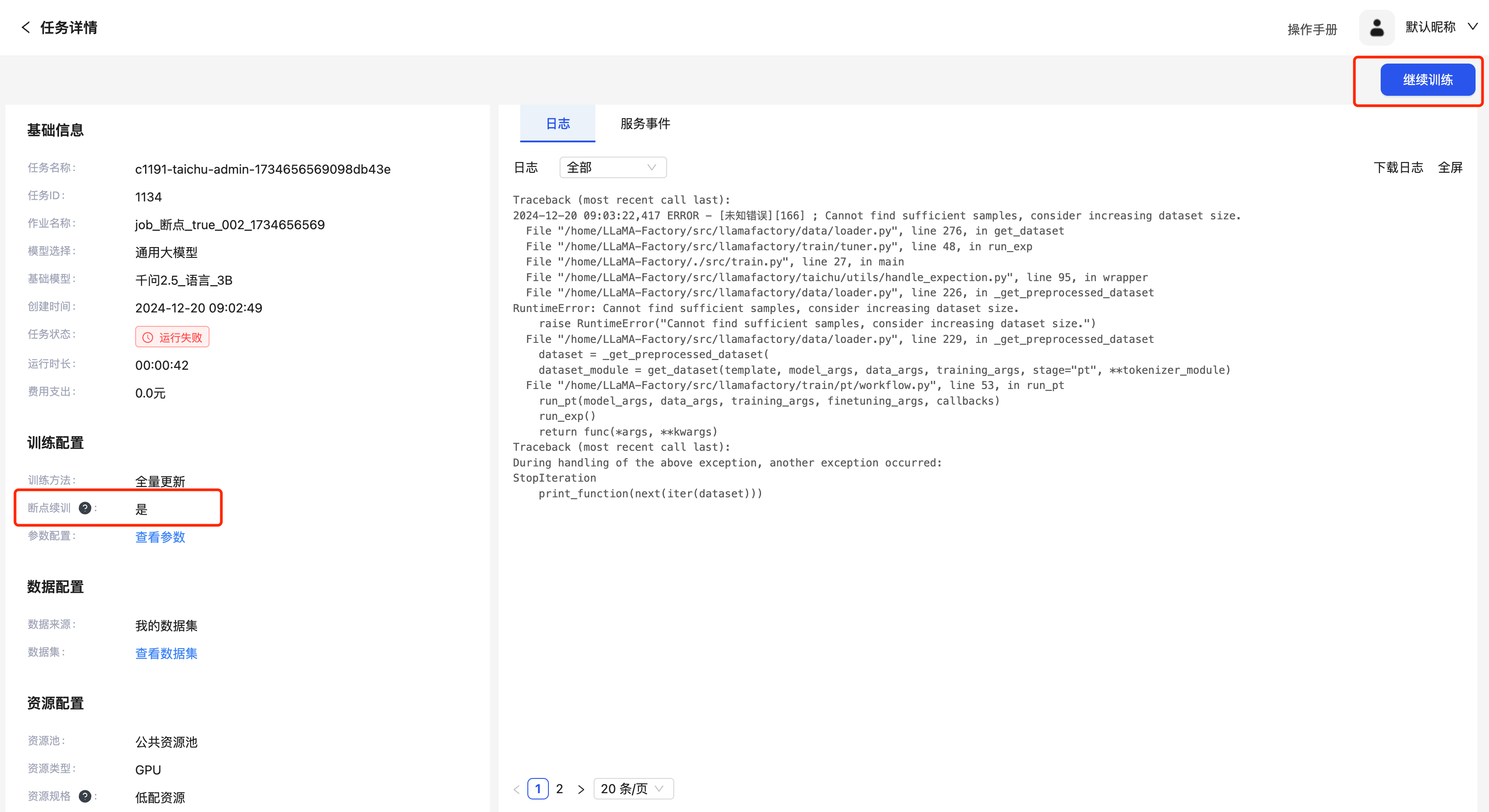Open the 操作手册 link
The image size is (1489, 812).
1312,30
